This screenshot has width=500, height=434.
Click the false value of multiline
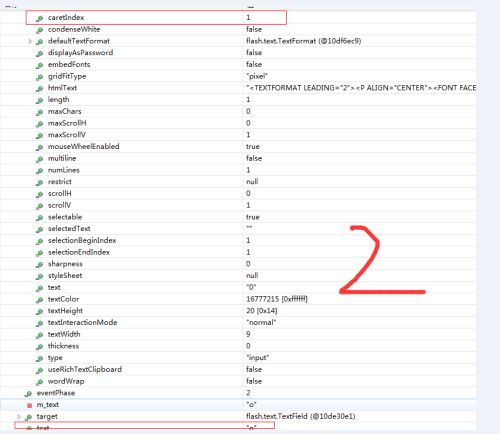coord(254,158)
